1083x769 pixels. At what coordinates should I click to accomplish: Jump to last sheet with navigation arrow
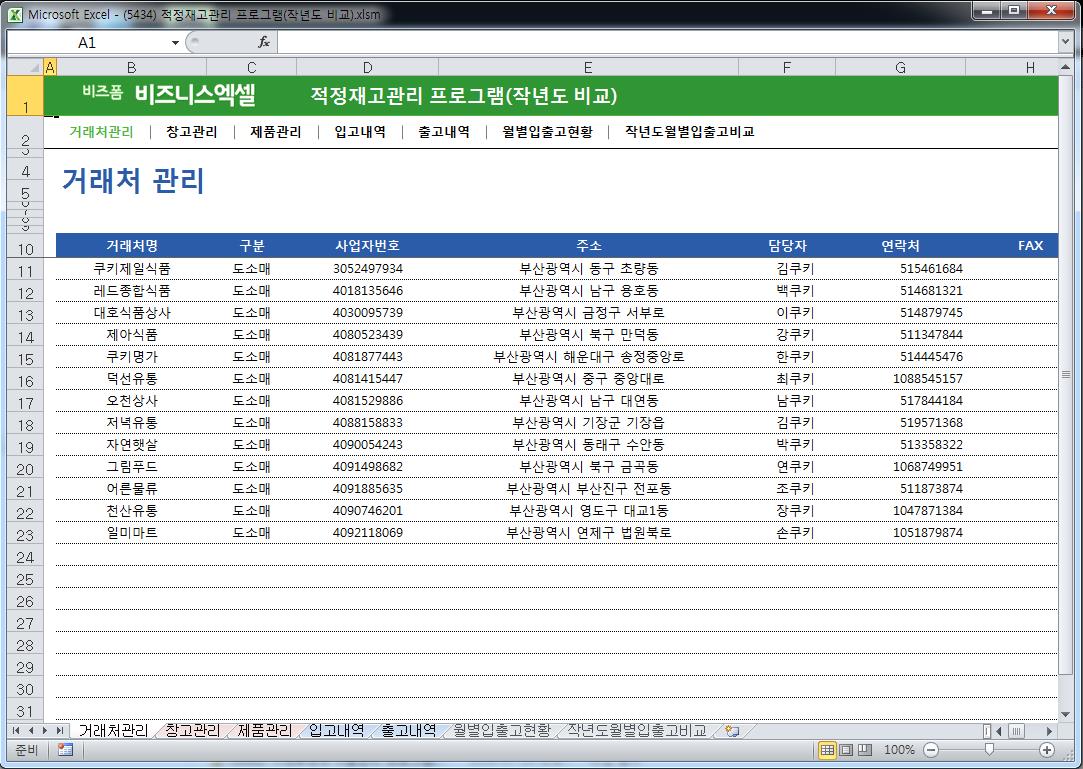click(60, 731)
